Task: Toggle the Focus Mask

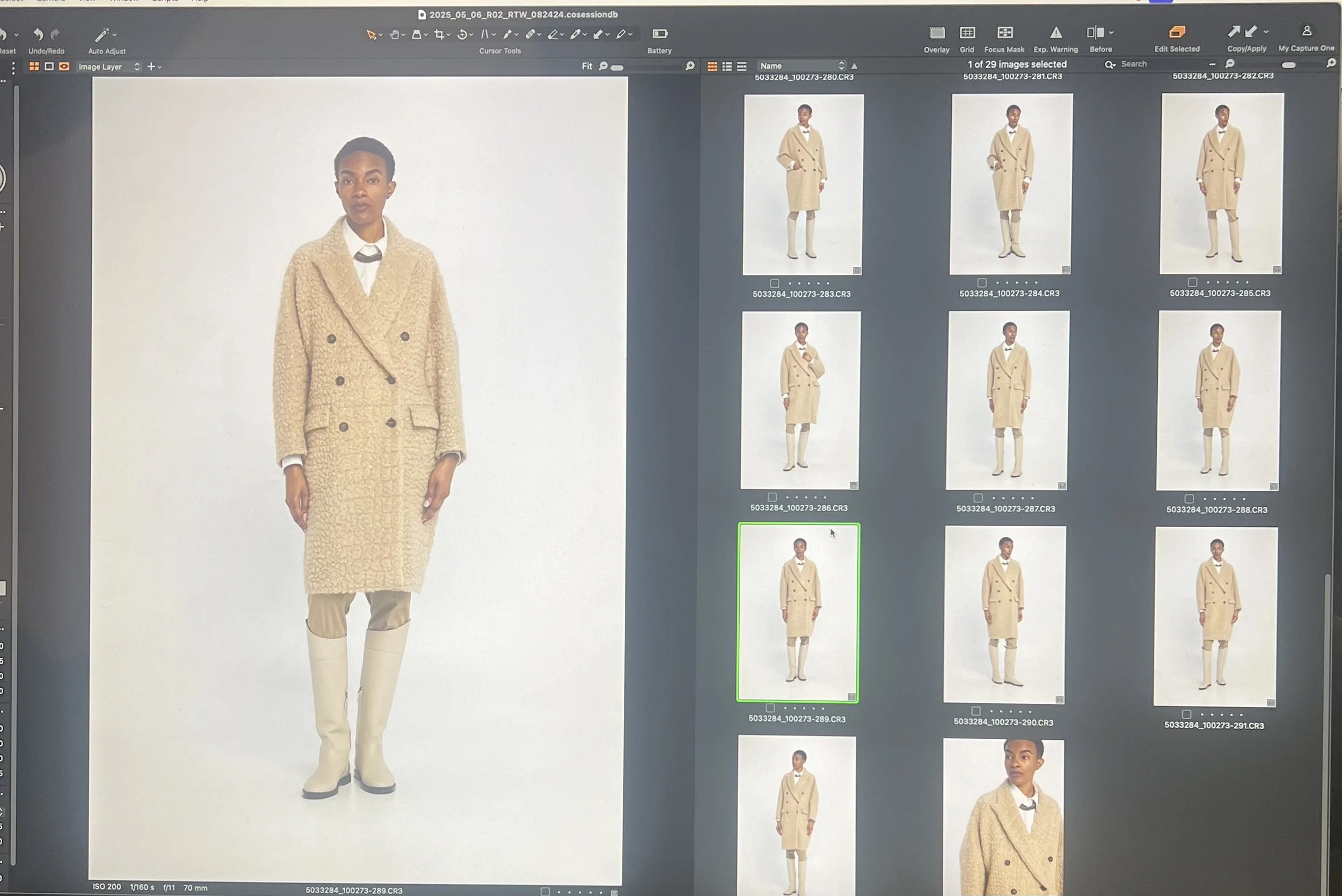Action: click(x=1005, y=33)
